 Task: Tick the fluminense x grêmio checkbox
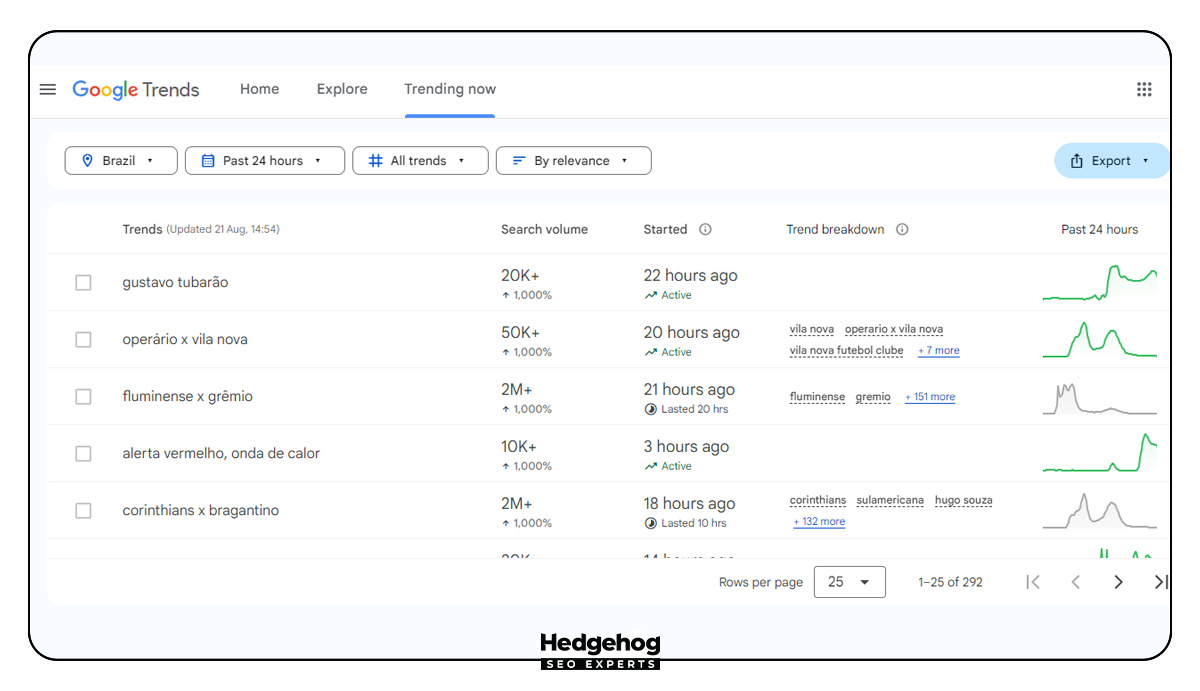click(83, 397)
